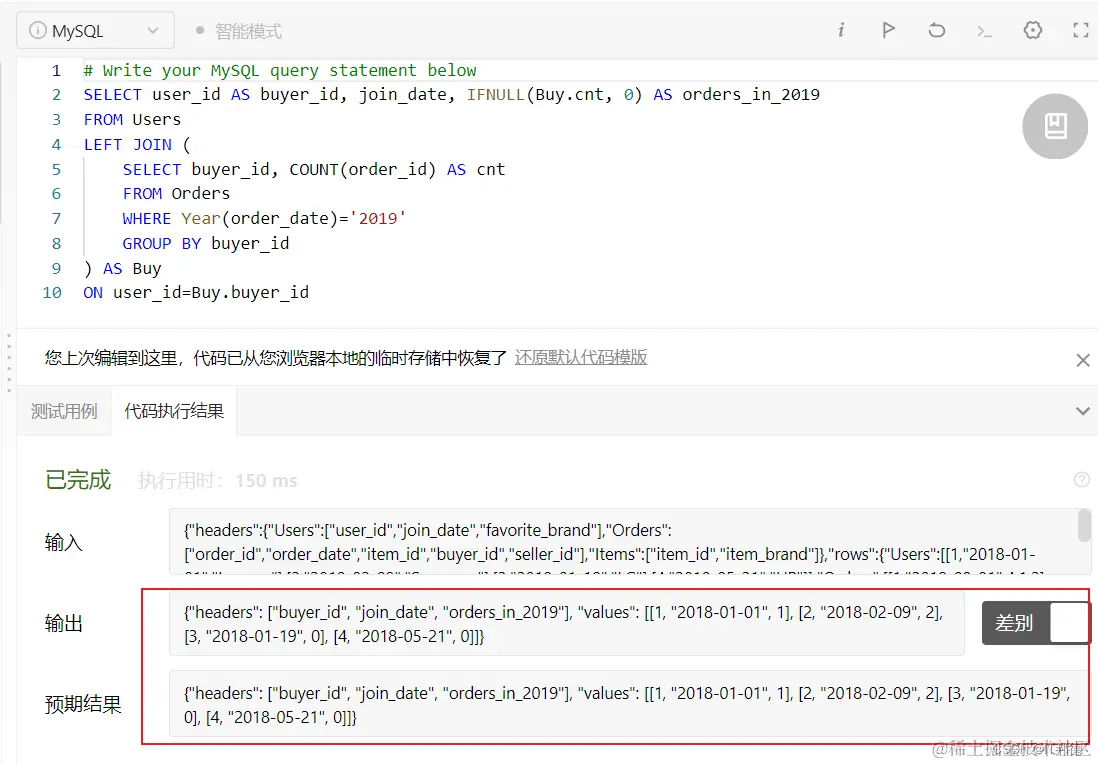Dismiss the restored-code notice
This screenshot has width=1098, height=765.
1083,360
